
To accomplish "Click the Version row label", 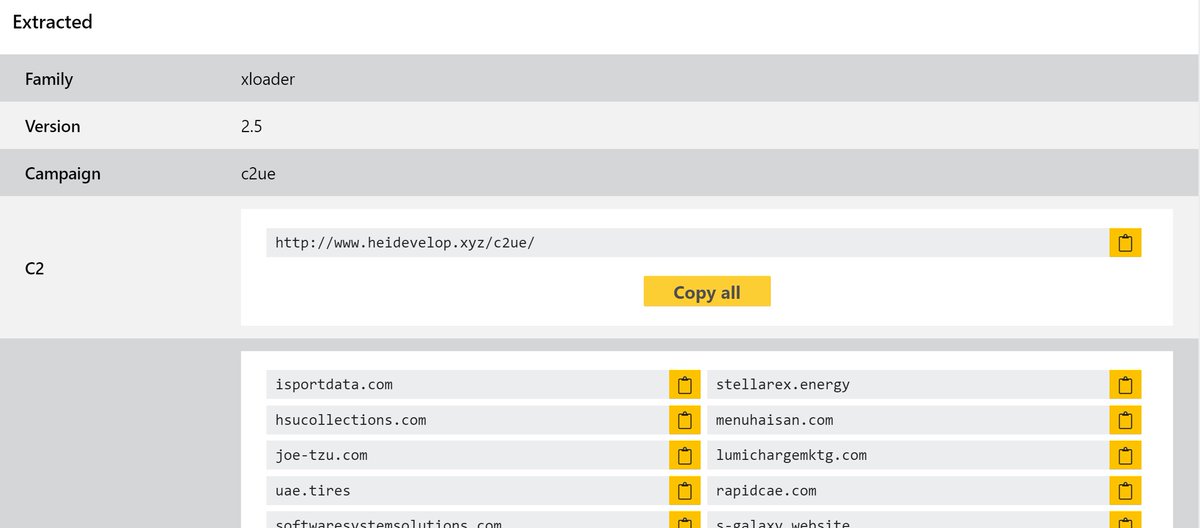I will click(x=53, y=126).
